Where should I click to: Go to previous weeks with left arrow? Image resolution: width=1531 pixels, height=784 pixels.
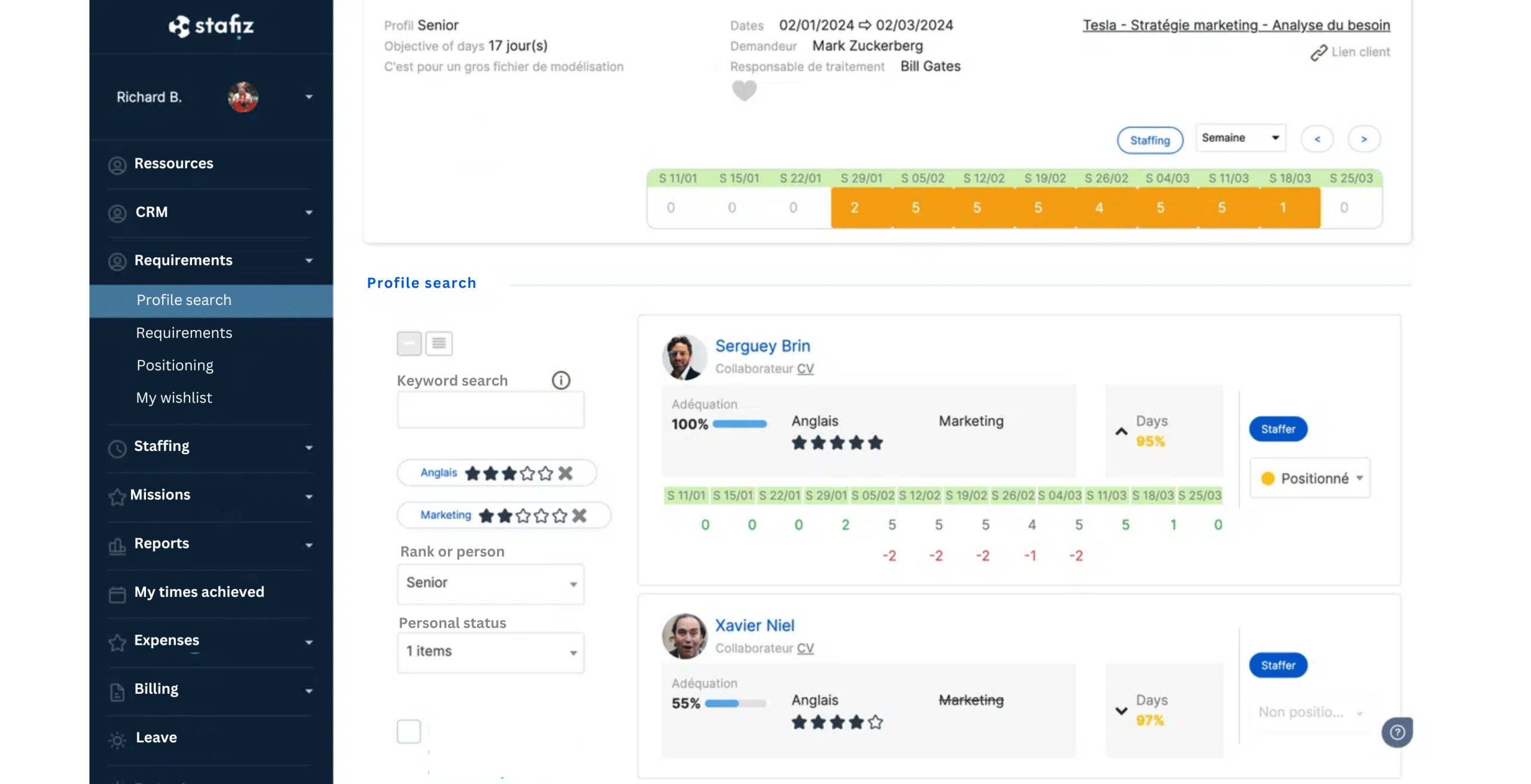(1317, 139)
